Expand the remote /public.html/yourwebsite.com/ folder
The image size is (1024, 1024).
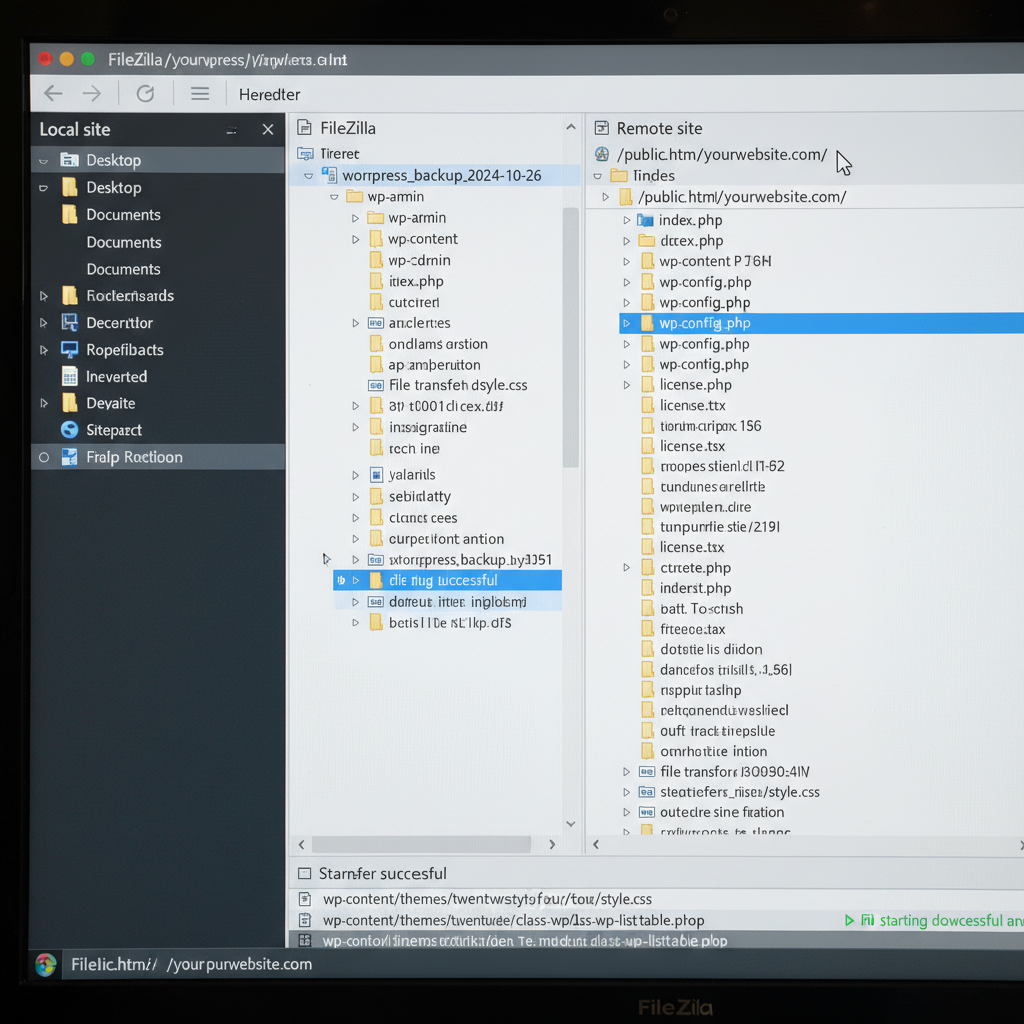coord(605,197)
